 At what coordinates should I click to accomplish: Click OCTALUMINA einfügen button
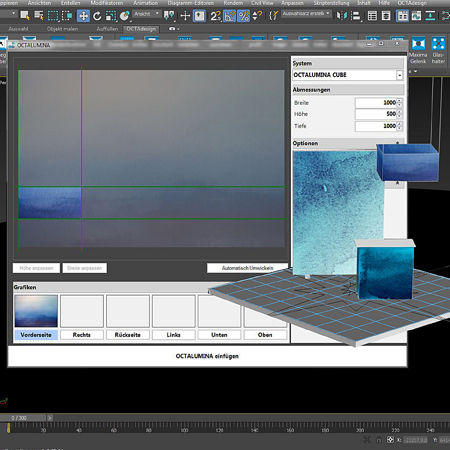point(207,356)
